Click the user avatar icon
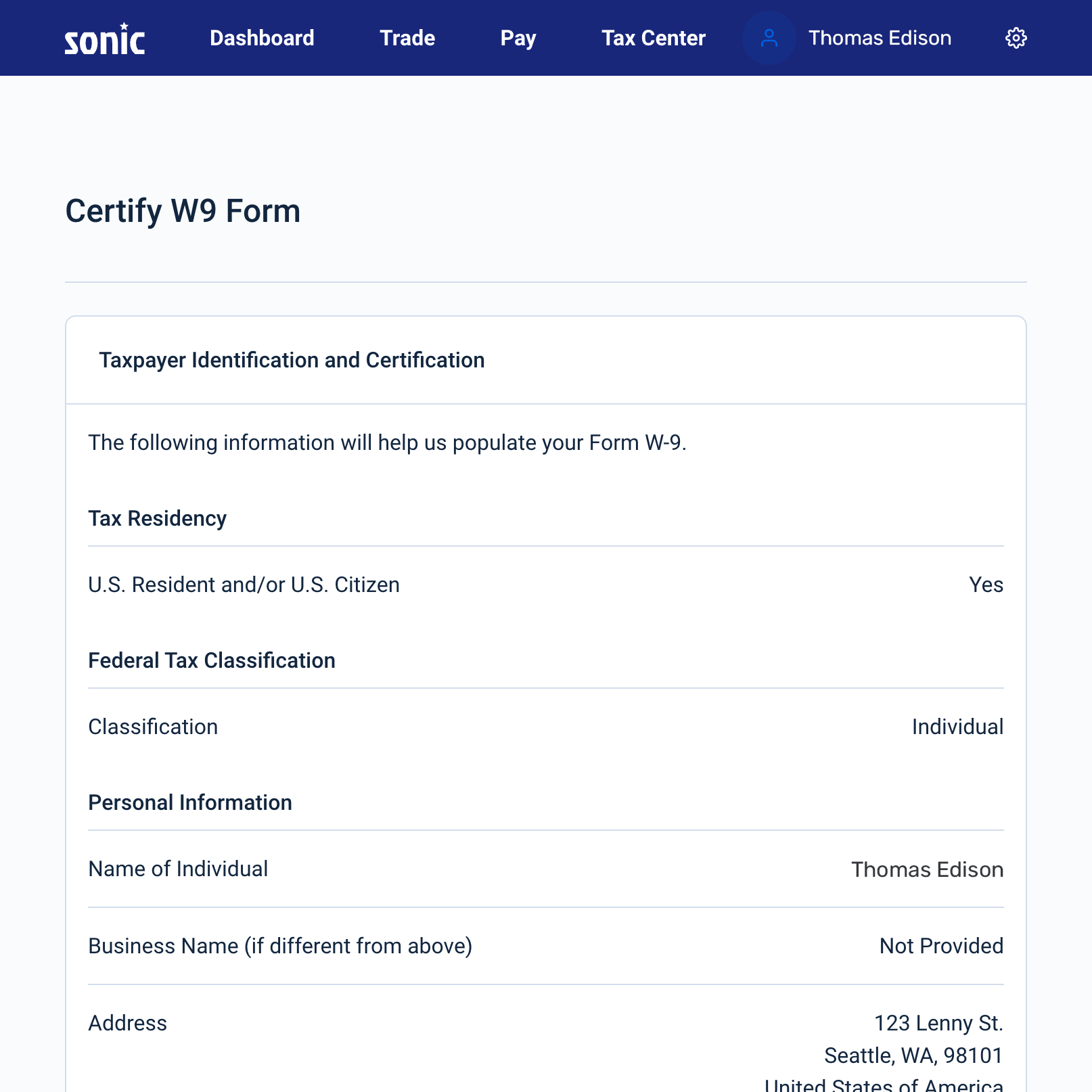Screen dimensions: 1092x1092 point(769,38)
